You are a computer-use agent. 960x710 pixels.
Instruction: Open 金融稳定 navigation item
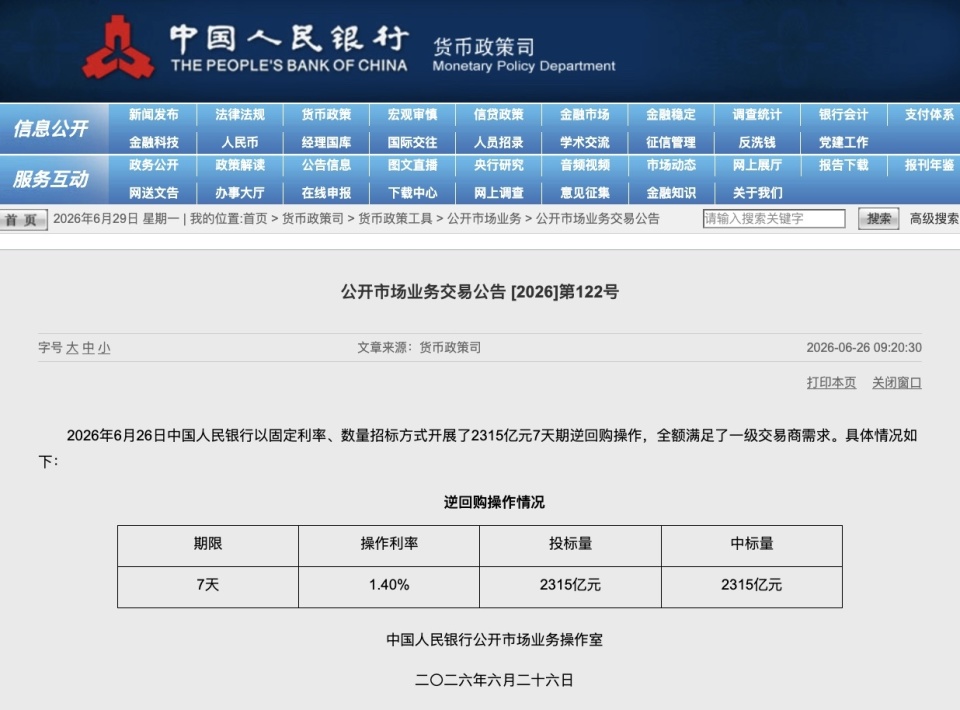pyautogui.click(x=671, y=114)
